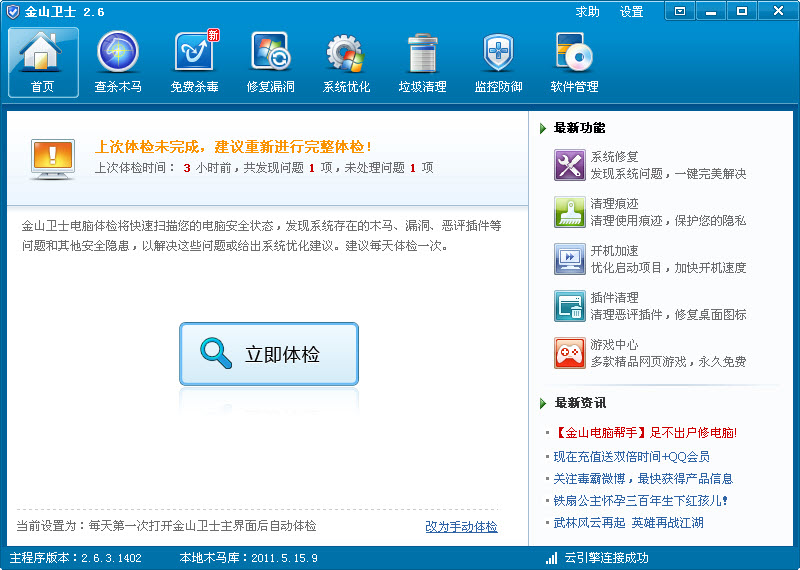Click the 开机加速 feature title text

614,251
